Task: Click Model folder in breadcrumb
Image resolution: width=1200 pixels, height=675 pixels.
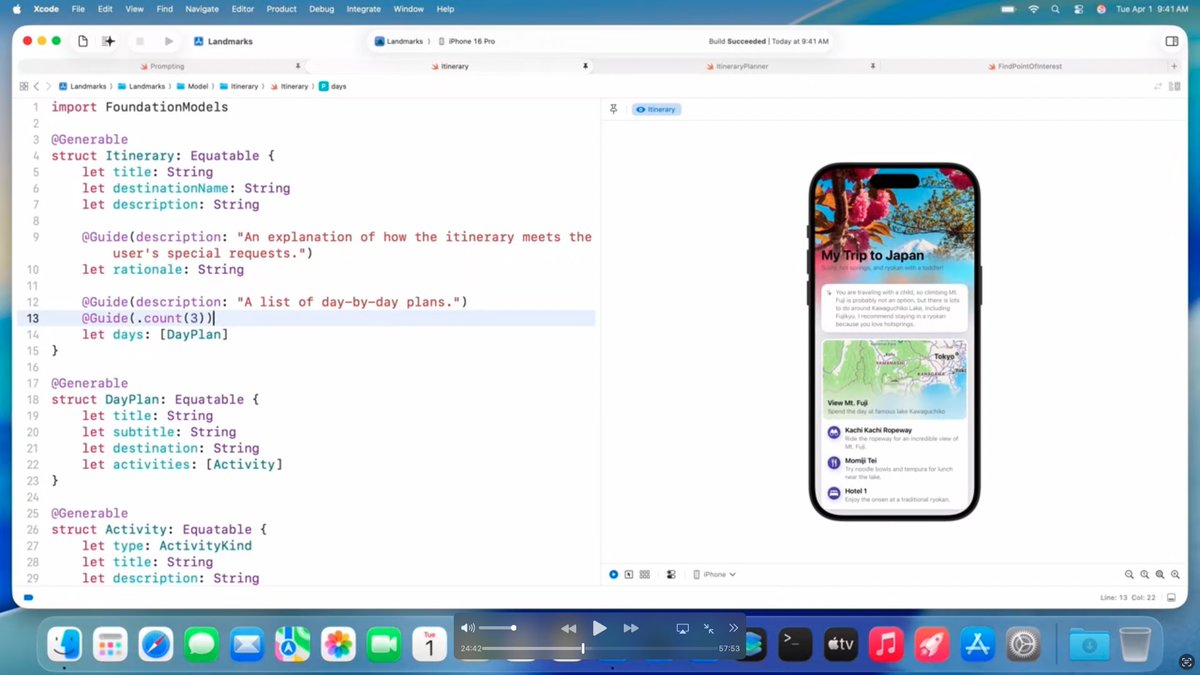Action: point(192,86)
